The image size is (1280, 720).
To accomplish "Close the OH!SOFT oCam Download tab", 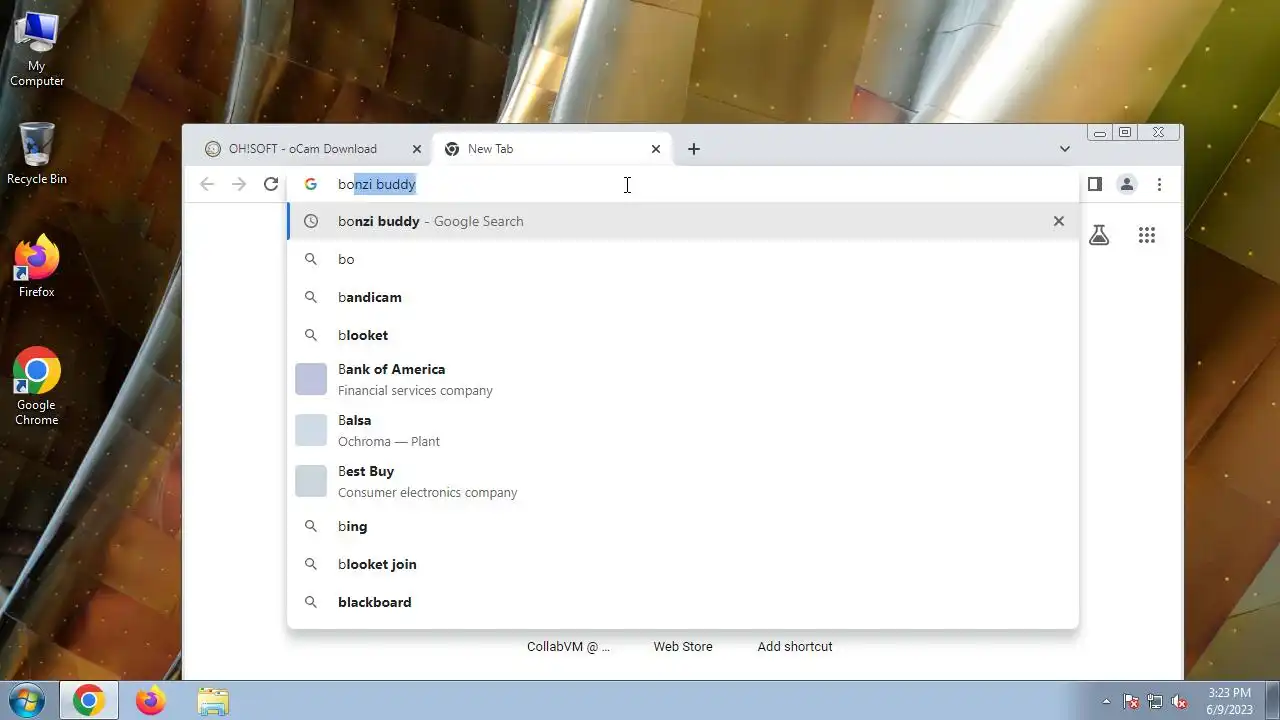I will coord(417,149).
